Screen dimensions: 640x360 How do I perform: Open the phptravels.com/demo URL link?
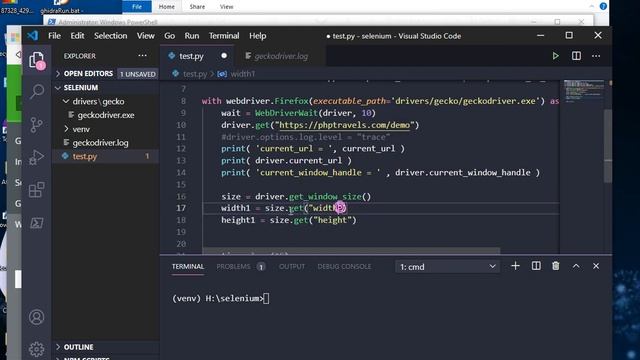[x=344, y=125]
